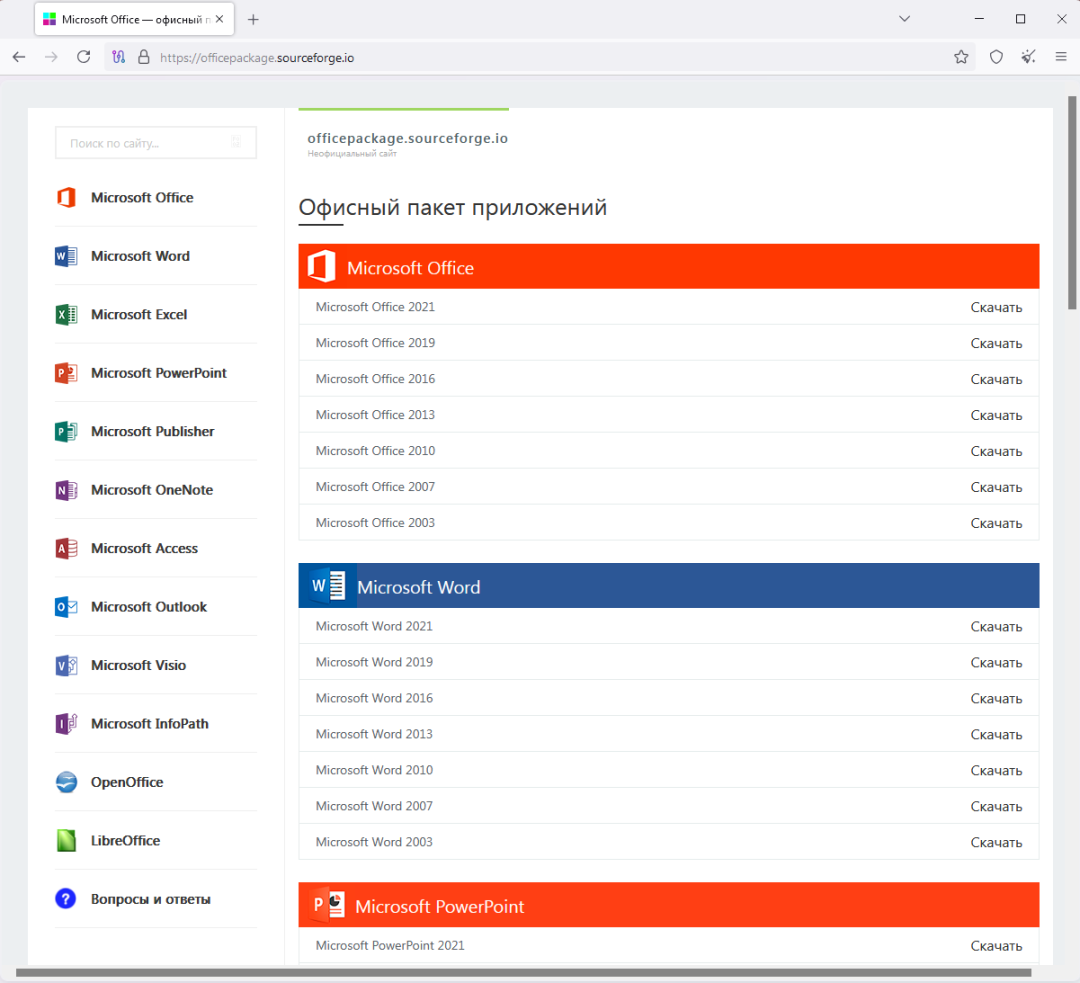Click the forward navigation arrow
This screenshot has height=983, width=1080.
tap(51, 57)
